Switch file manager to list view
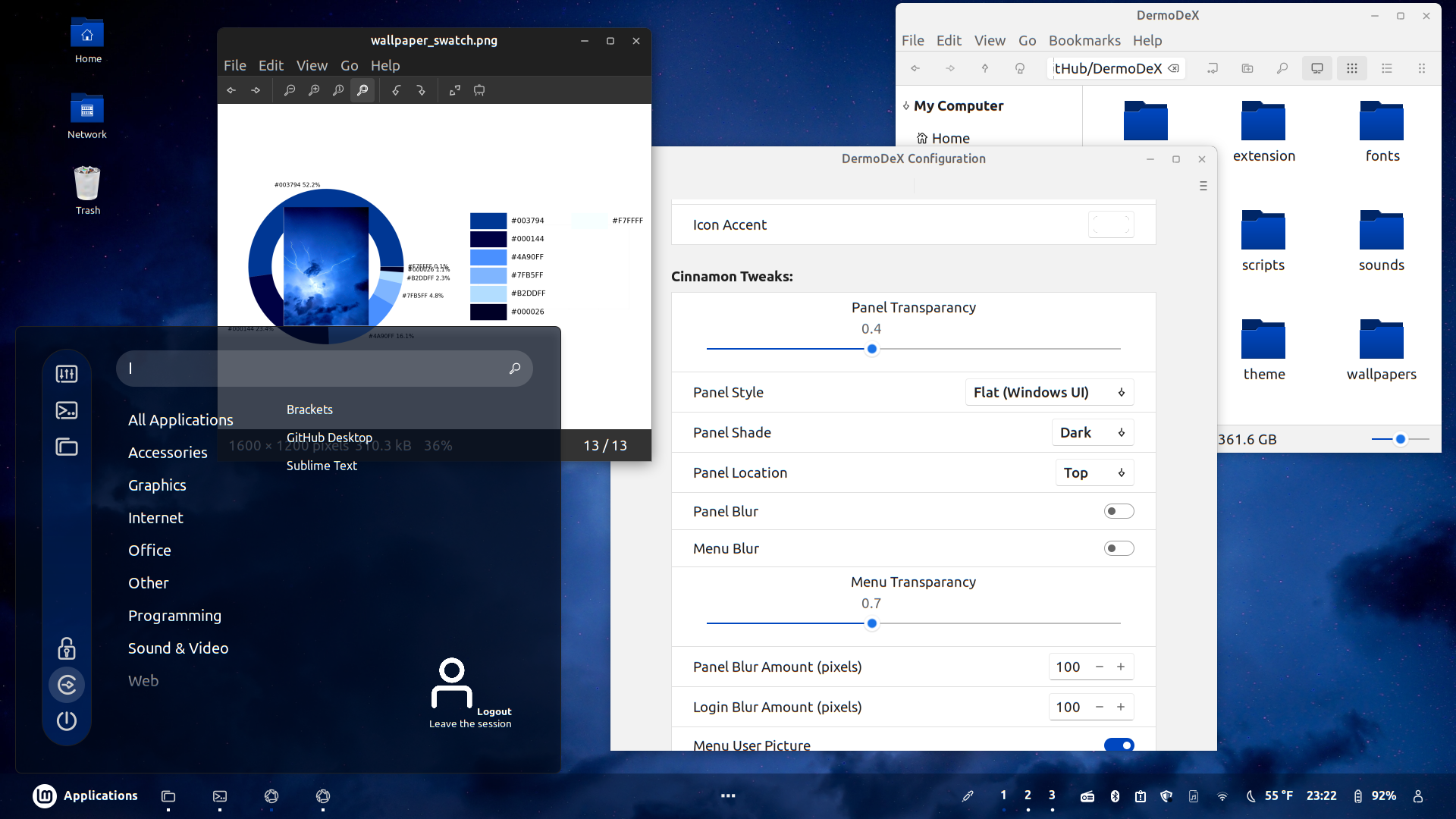 coord(1387,68)
